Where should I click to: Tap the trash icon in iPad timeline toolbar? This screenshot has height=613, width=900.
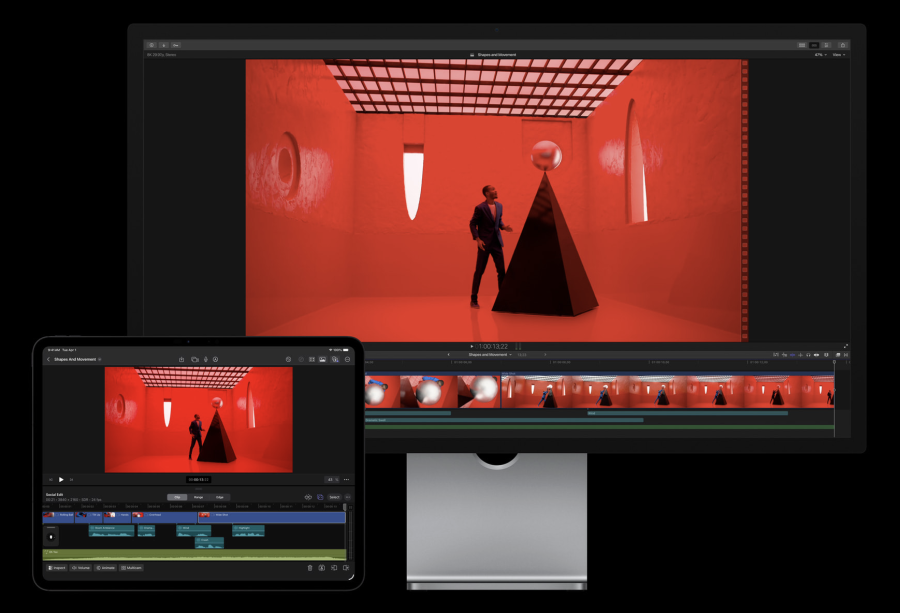(310, 567)
